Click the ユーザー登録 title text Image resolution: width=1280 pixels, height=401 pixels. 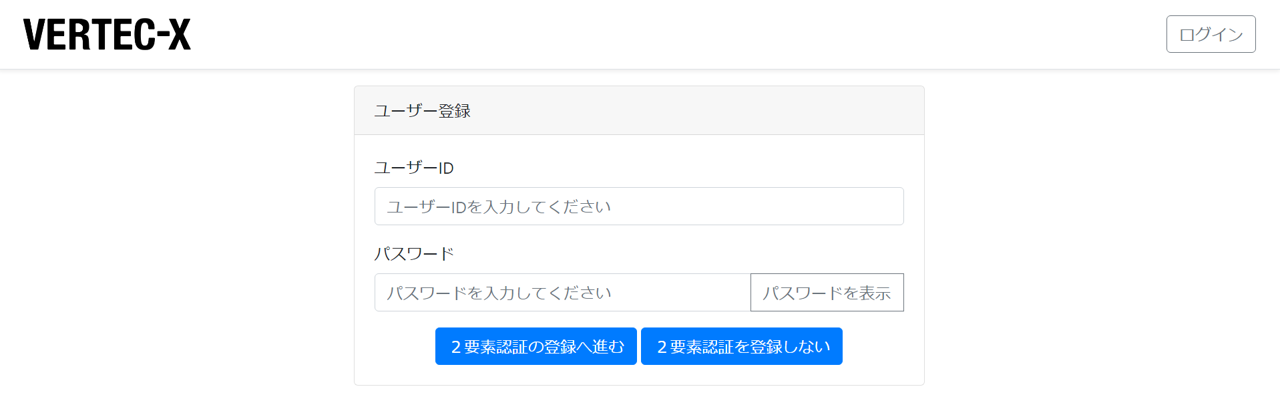click(x=422, y=111)
